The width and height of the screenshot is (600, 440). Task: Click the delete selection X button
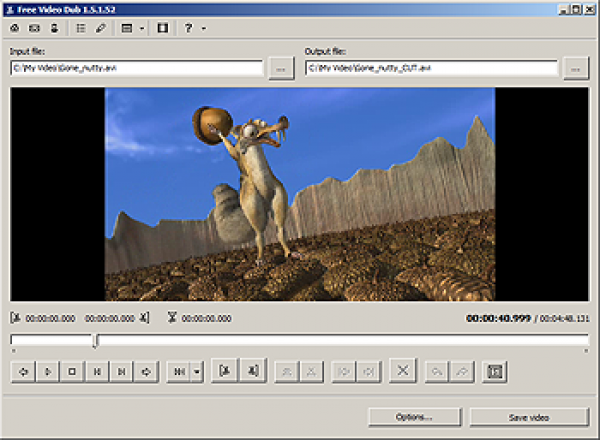(x=403, y=371)
